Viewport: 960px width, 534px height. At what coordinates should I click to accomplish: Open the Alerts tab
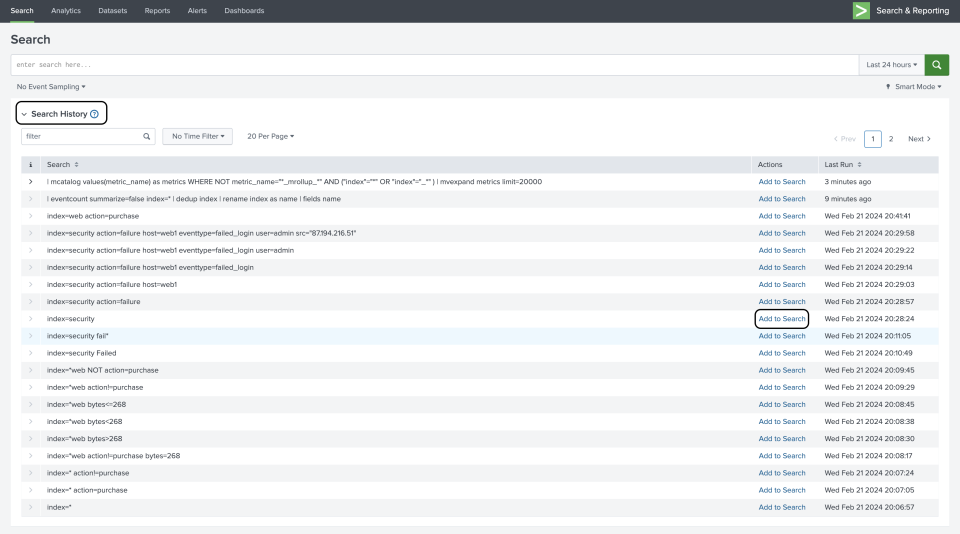coord(197,11)
